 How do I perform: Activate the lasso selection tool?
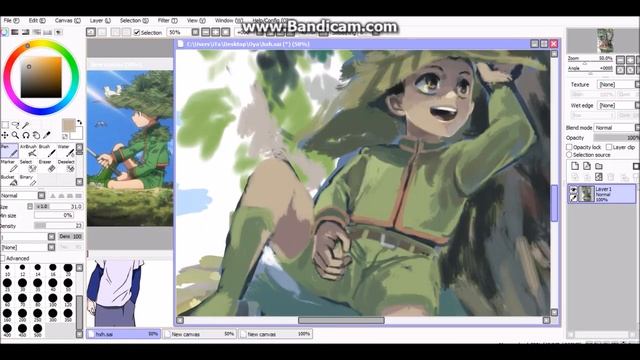16,125
